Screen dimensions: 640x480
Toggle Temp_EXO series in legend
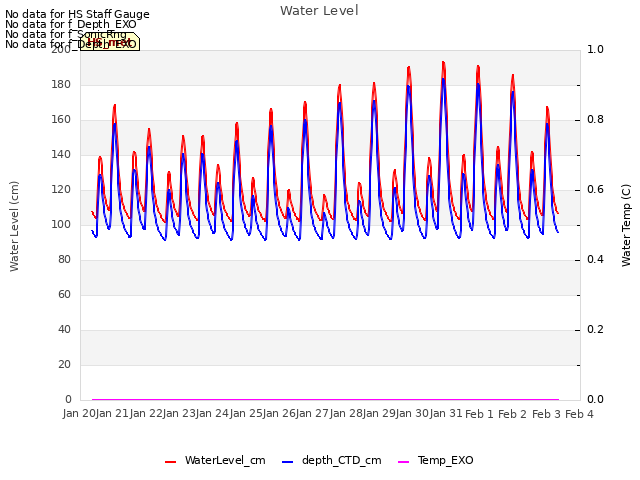tap(436, 461)
